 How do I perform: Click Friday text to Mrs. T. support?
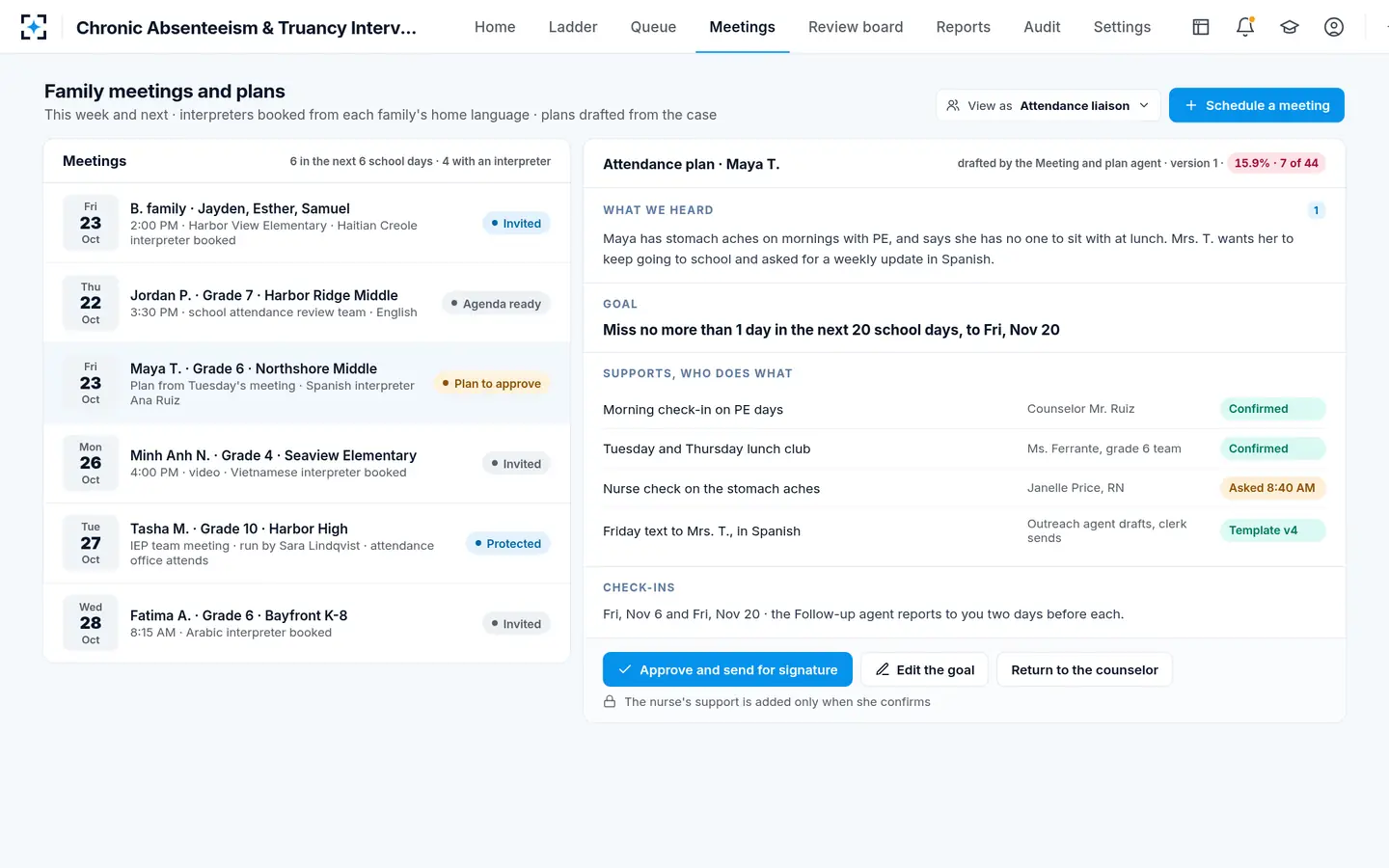[702, 531]
